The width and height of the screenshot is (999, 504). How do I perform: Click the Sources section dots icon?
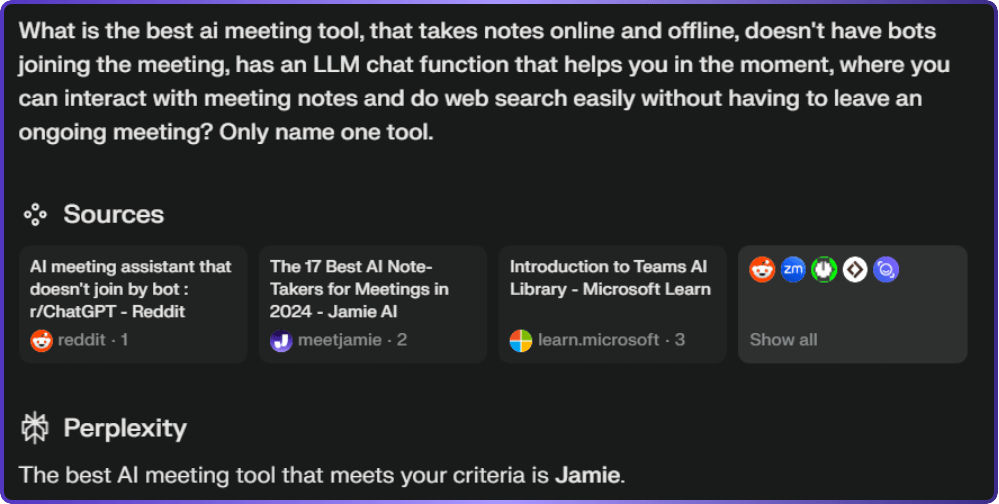click(x=35, y=215)
